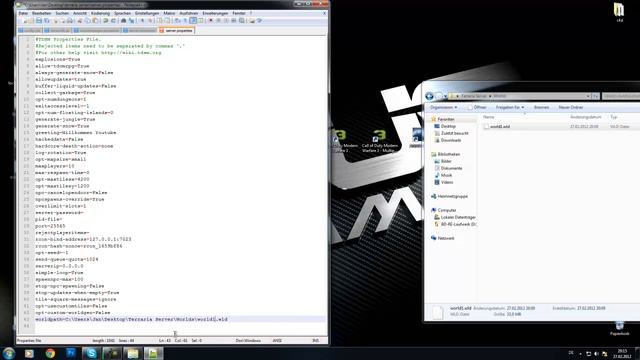The width and height of the screenshot is (640, 360).
Task: Cut selection with the scissors toolbar icon
Action: pos(80,20)
